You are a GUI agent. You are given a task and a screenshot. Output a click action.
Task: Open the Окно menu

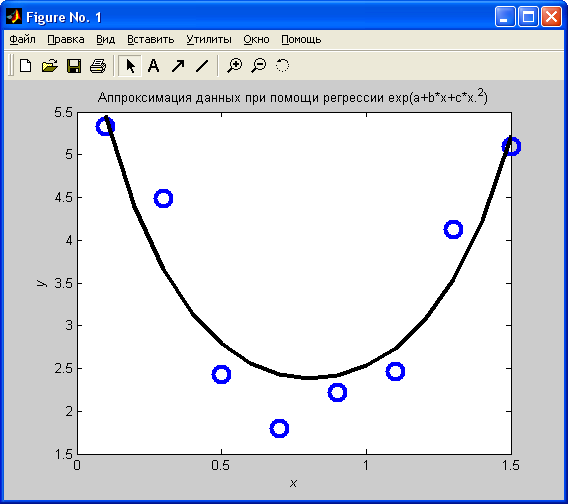[256, 39]
